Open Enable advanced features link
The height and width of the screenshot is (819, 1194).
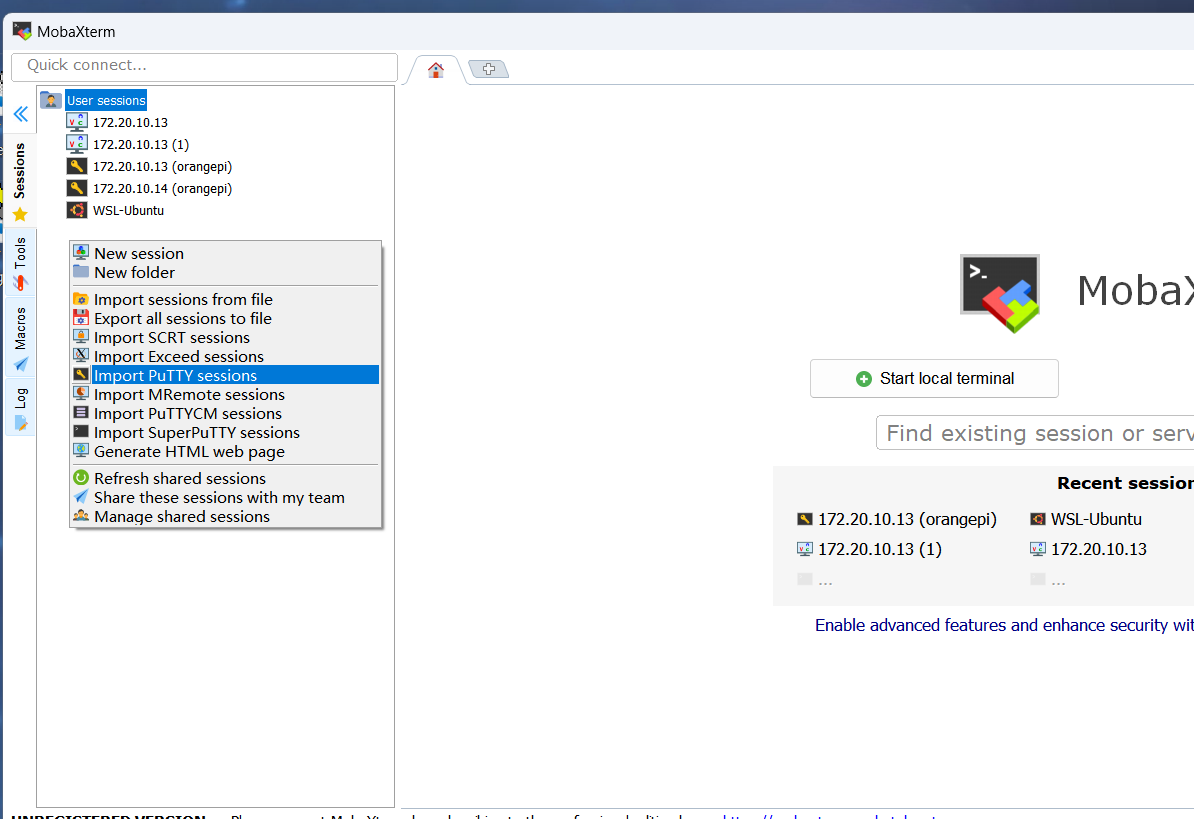[1004, 625]
